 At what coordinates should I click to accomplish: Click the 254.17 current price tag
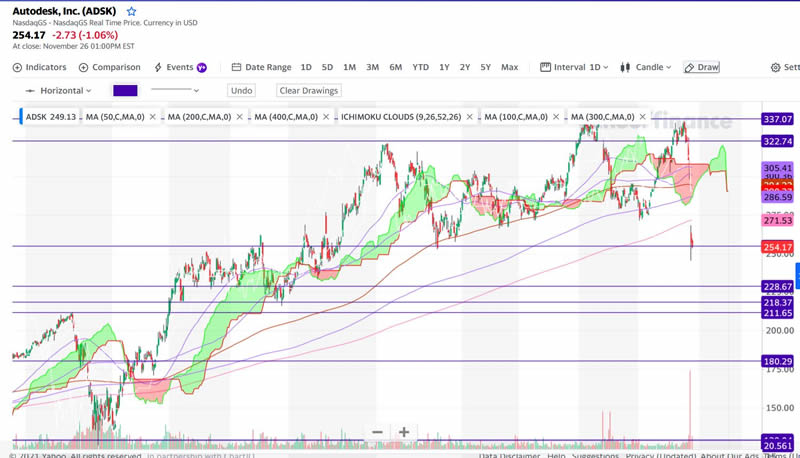pyautogui.click(x=778, y=247)
